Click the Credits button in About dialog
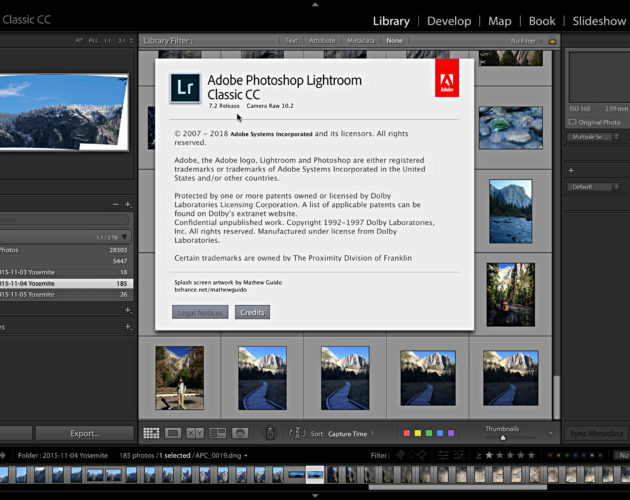The width and height of the screenshot is (630, 500). (252, 312)
